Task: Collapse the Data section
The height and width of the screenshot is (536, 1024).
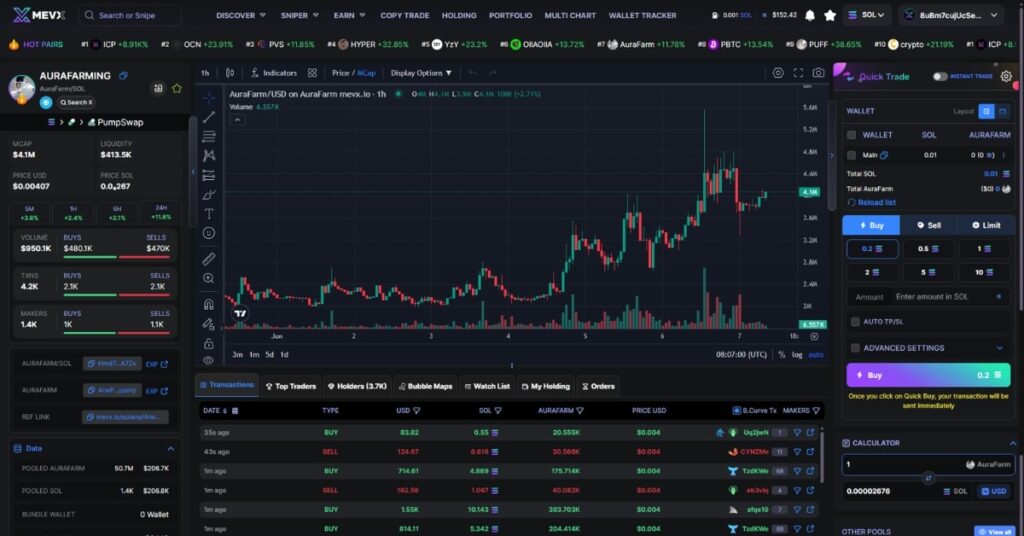Action: pos(170,449)
